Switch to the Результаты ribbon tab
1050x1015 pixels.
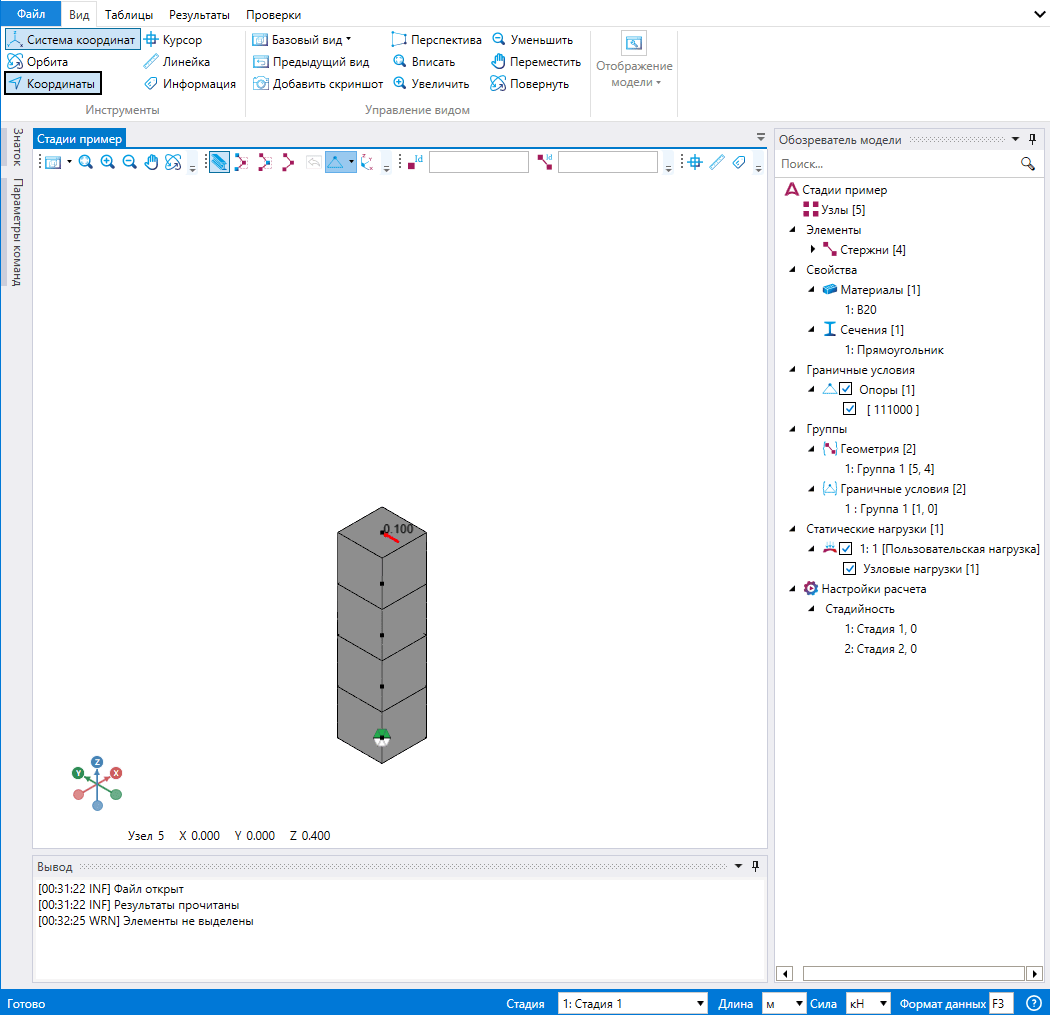[199, 15]
